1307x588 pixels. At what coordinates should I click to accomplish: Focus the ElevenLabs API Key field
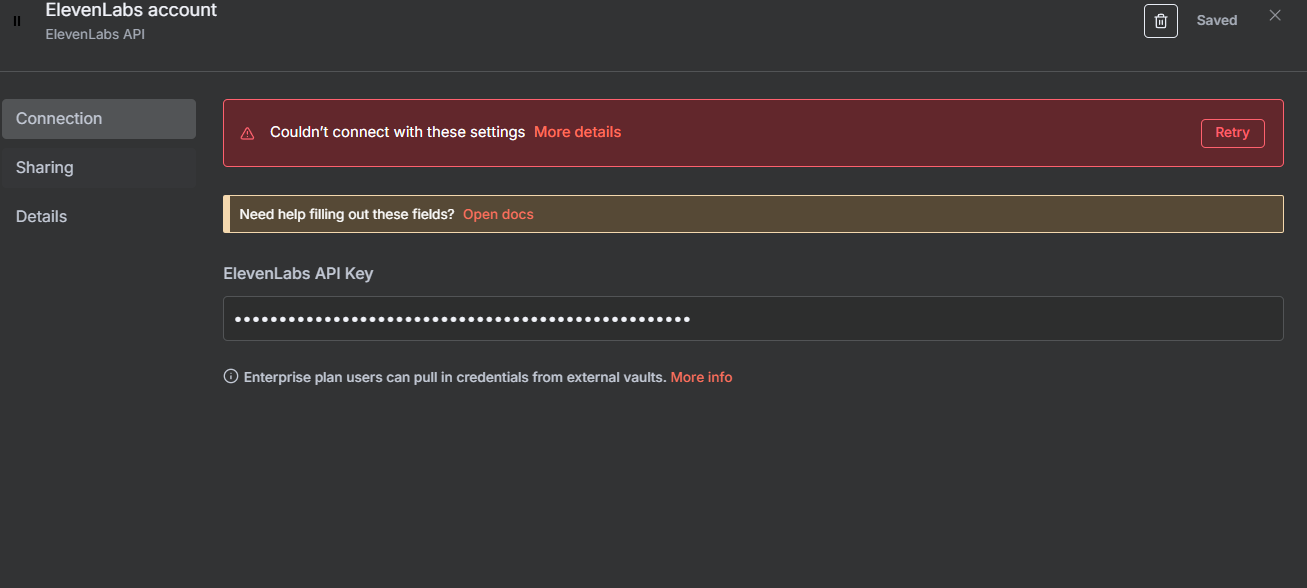(x=753, y=318)
